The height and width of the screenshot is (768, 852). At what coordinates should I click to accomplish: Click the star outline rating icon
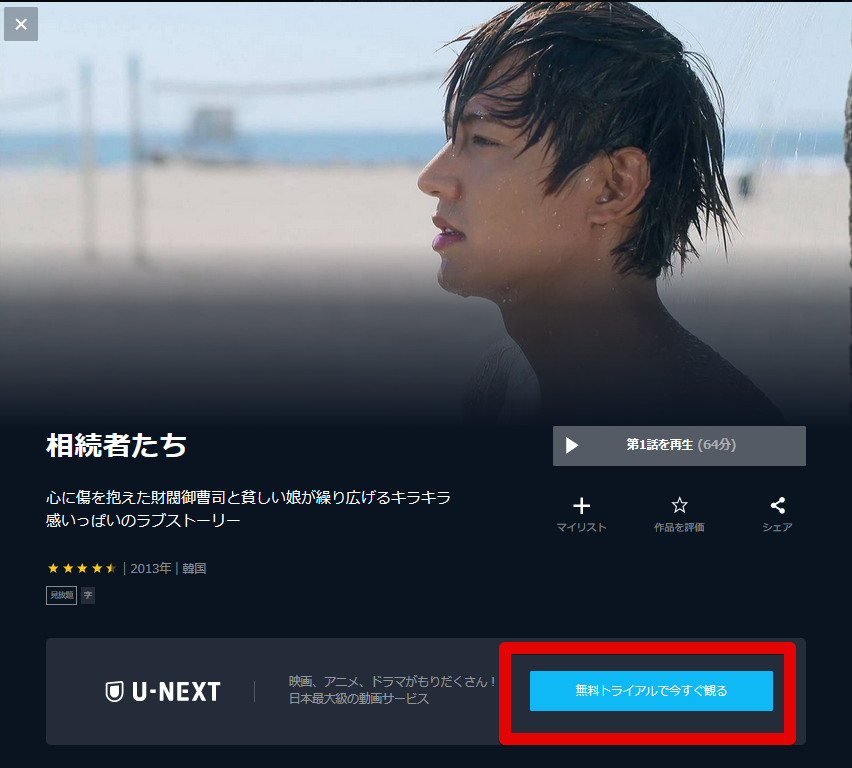point(679,505)
